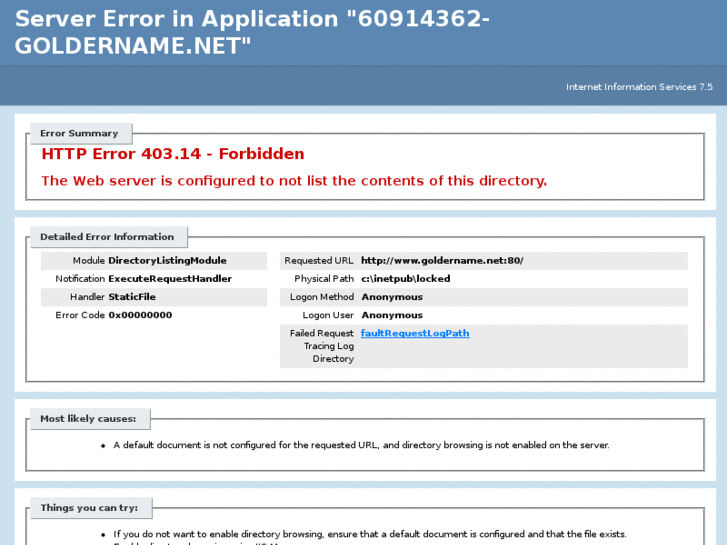Click the Logon User 'Anonymous' value
Viewport: 727px width, 545px height.
click(392, 315)
